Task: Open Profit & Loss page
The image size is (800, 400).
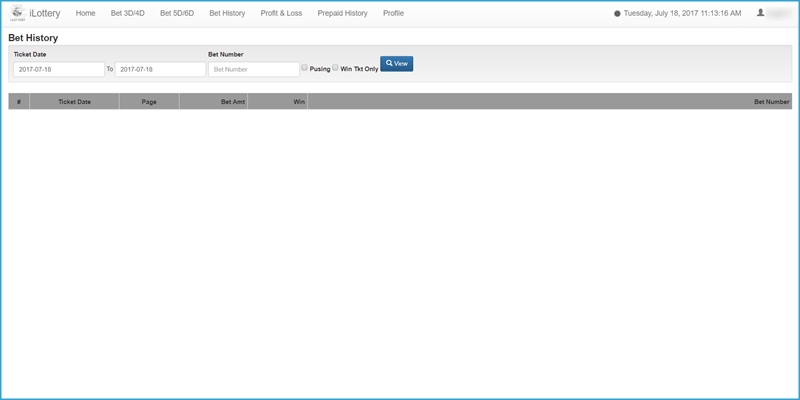Action: 281,13
